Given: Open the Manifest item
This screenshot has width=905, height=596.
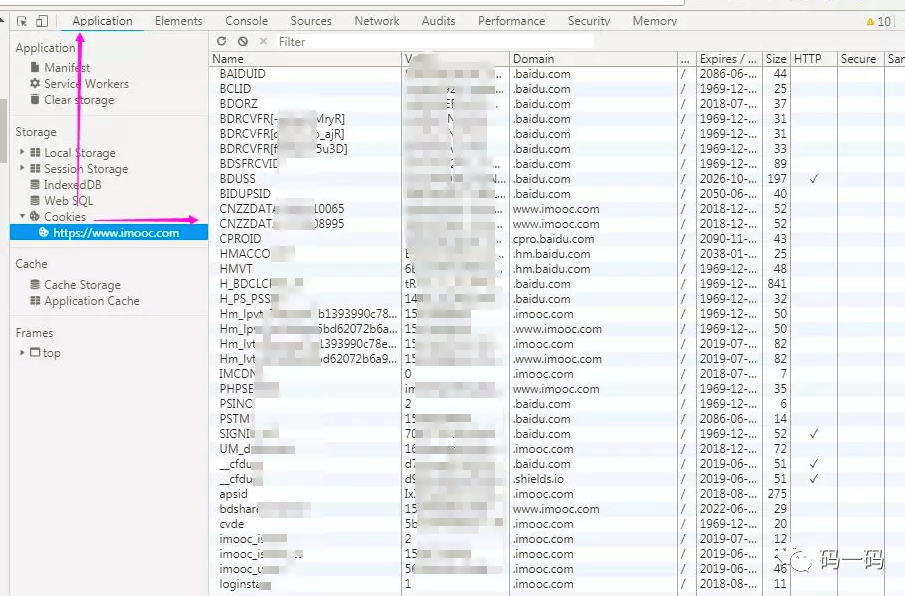Looking at the screenshot, I should [x=67, y=68].
